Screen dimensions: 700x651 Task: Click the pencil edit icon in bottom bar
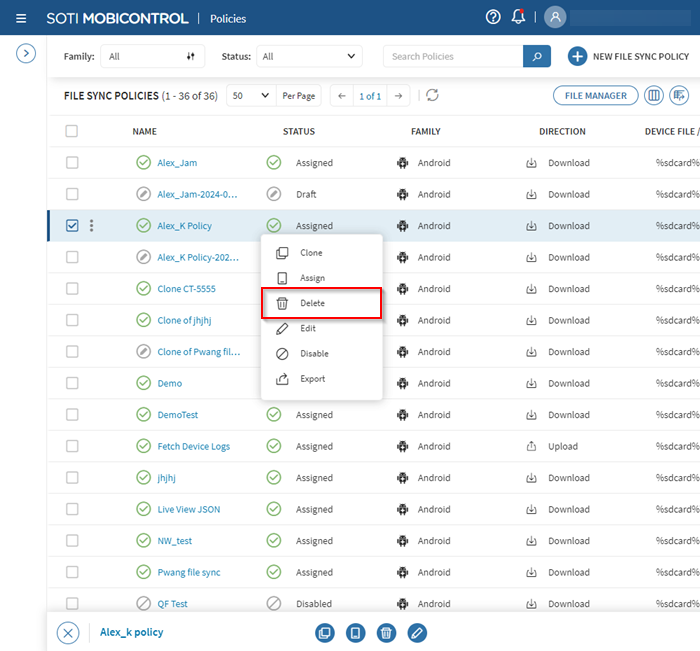417,632
